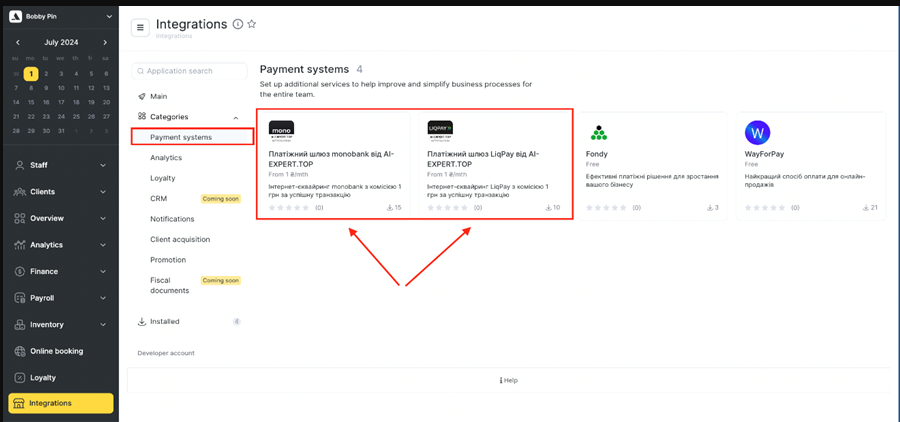
Task: Click the Staff person icon in sidebar
Action: 20,165
